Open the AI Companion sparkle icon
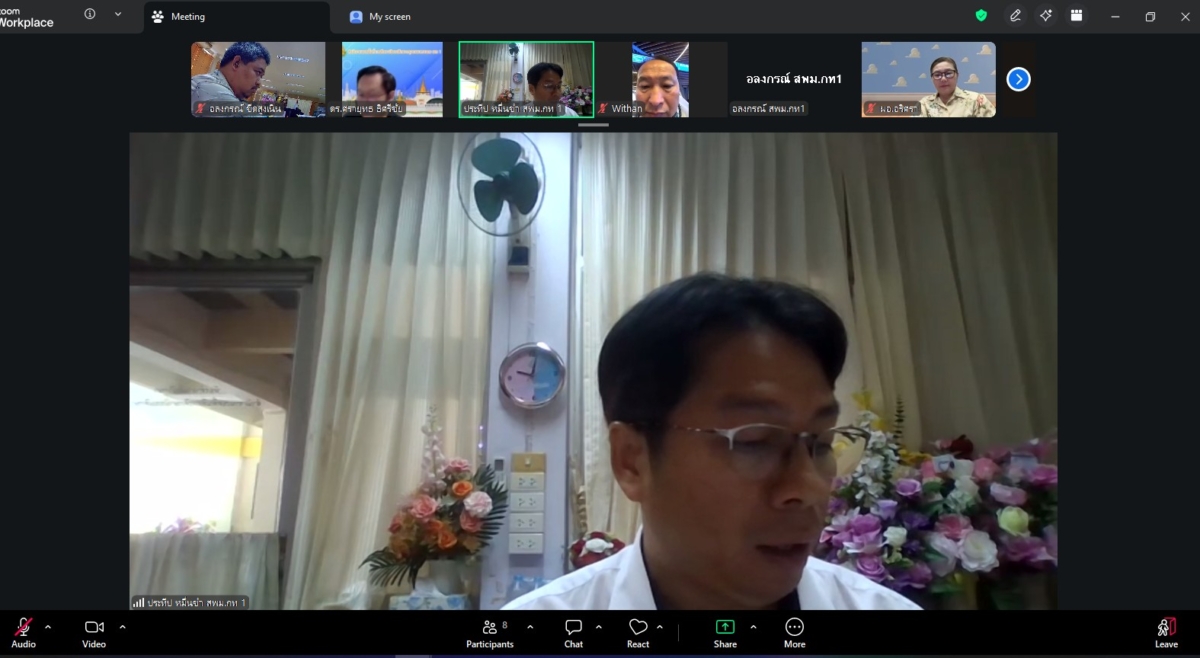Viewport: 1200px width, 658px height. (x=1045, y=16)
